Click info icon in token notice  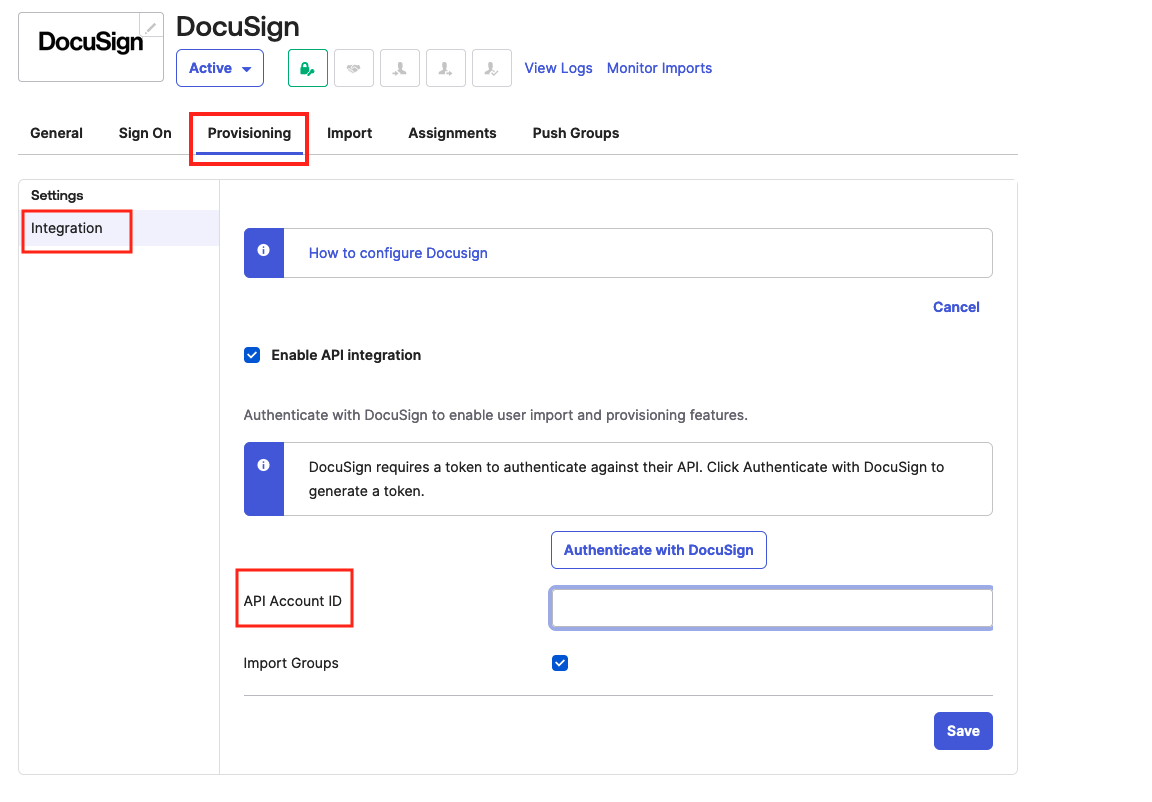tap(264, 466)
